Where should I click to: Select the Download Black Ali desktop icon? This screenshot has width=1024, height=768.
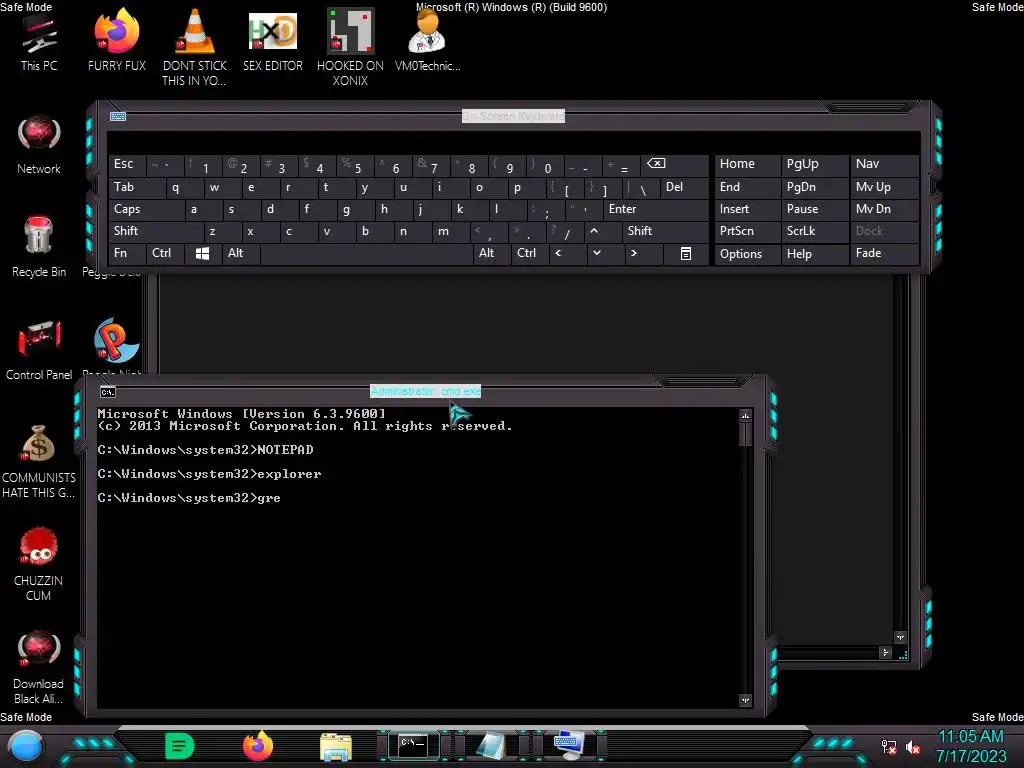point(39,667)
